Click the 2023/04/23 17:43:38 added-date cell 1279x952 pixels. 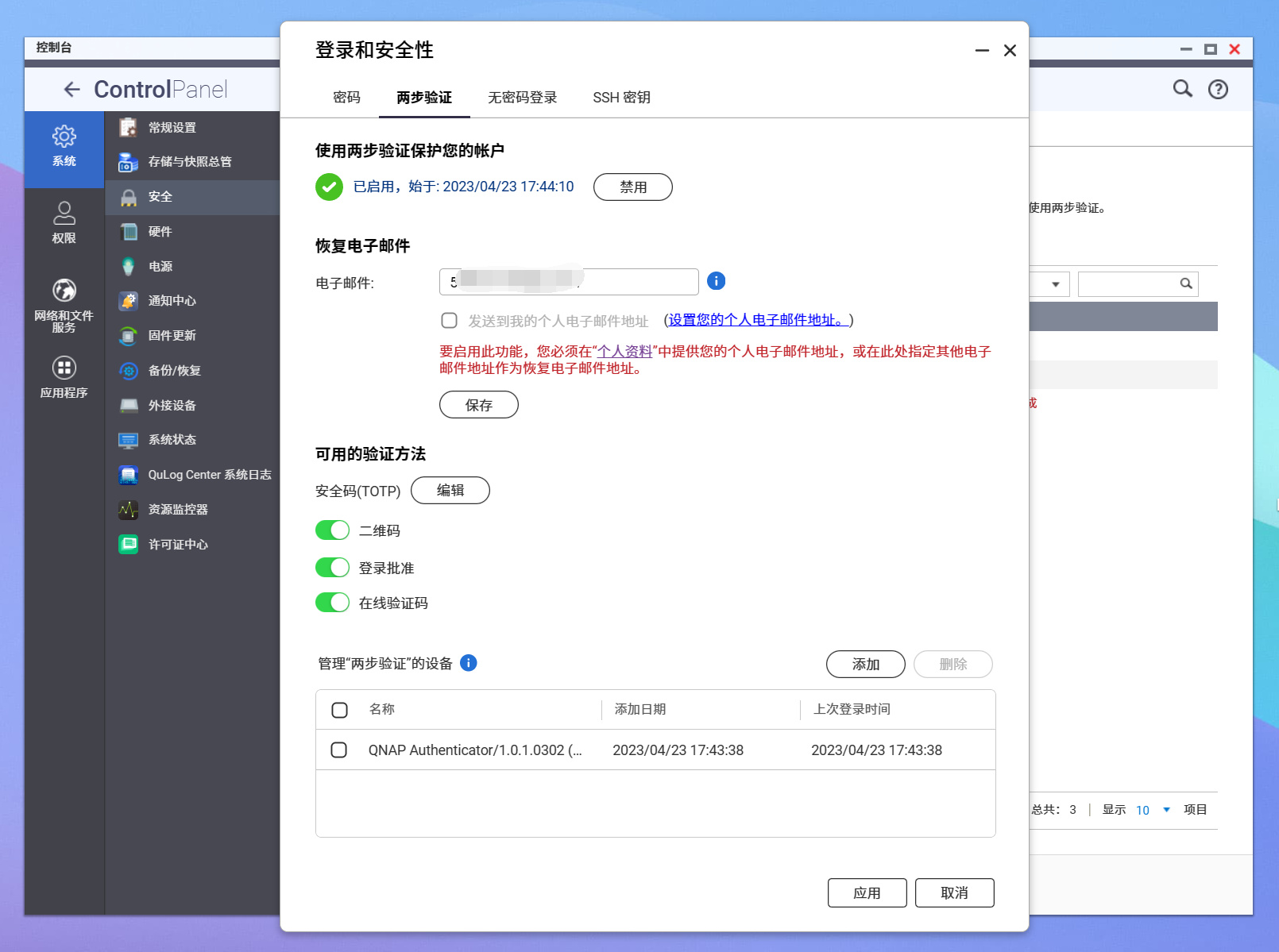(x=678, y=750)
